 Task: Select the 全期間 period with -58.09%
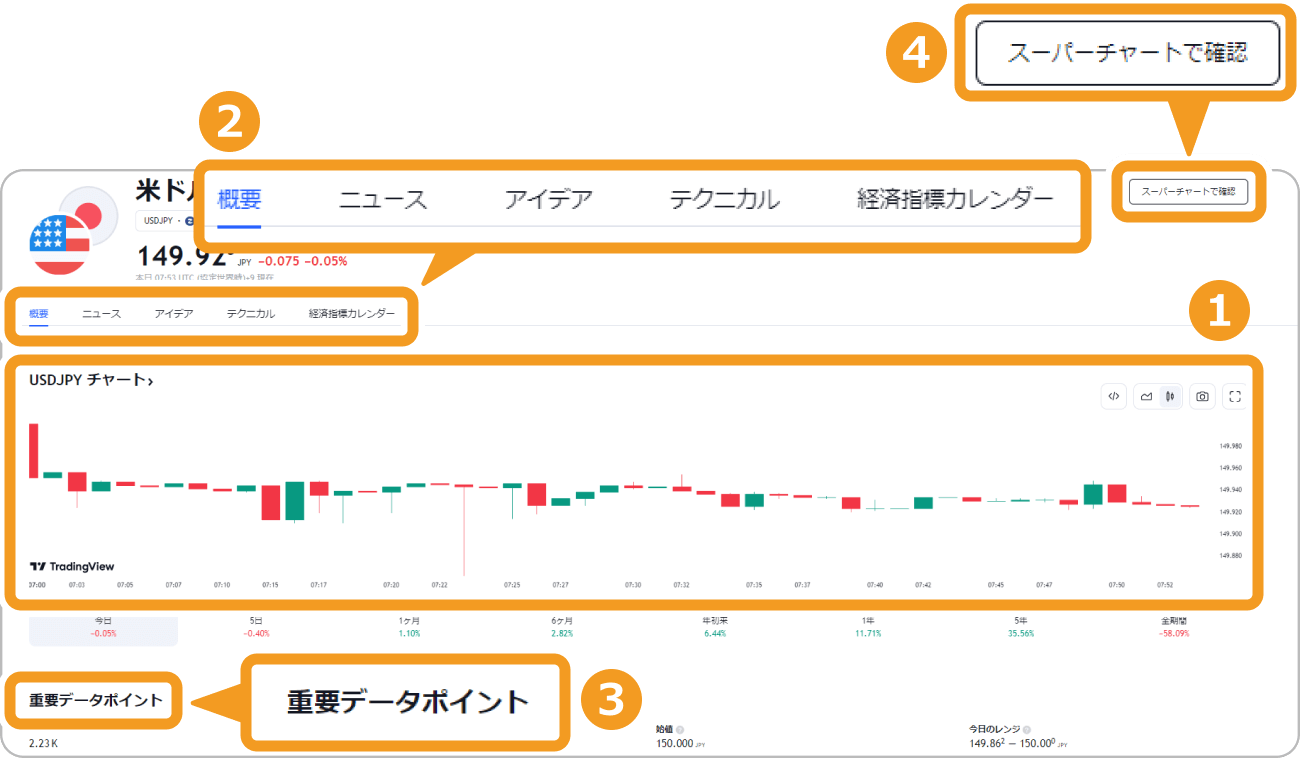[1174, 627]
